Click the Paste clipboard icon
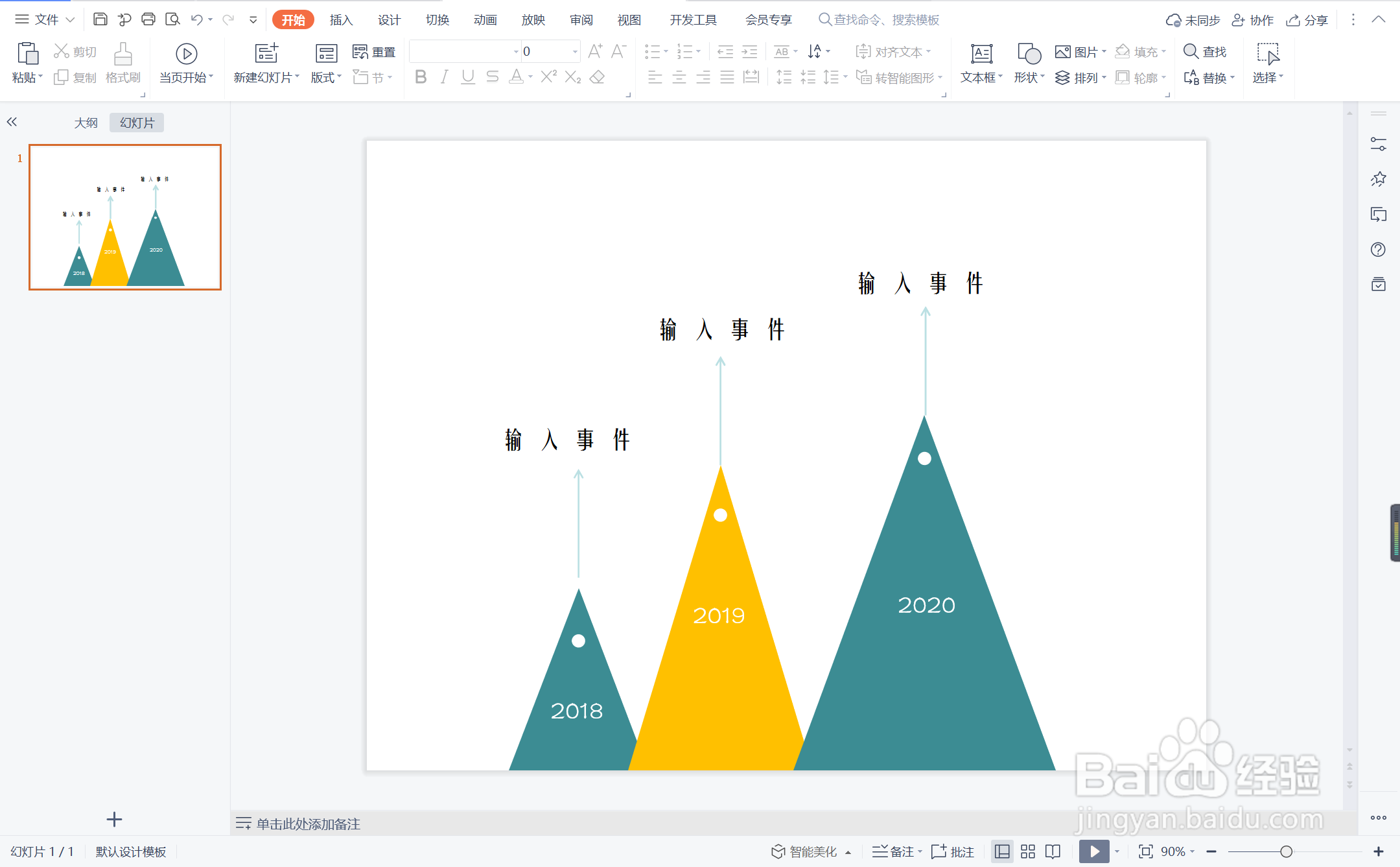 27,54
